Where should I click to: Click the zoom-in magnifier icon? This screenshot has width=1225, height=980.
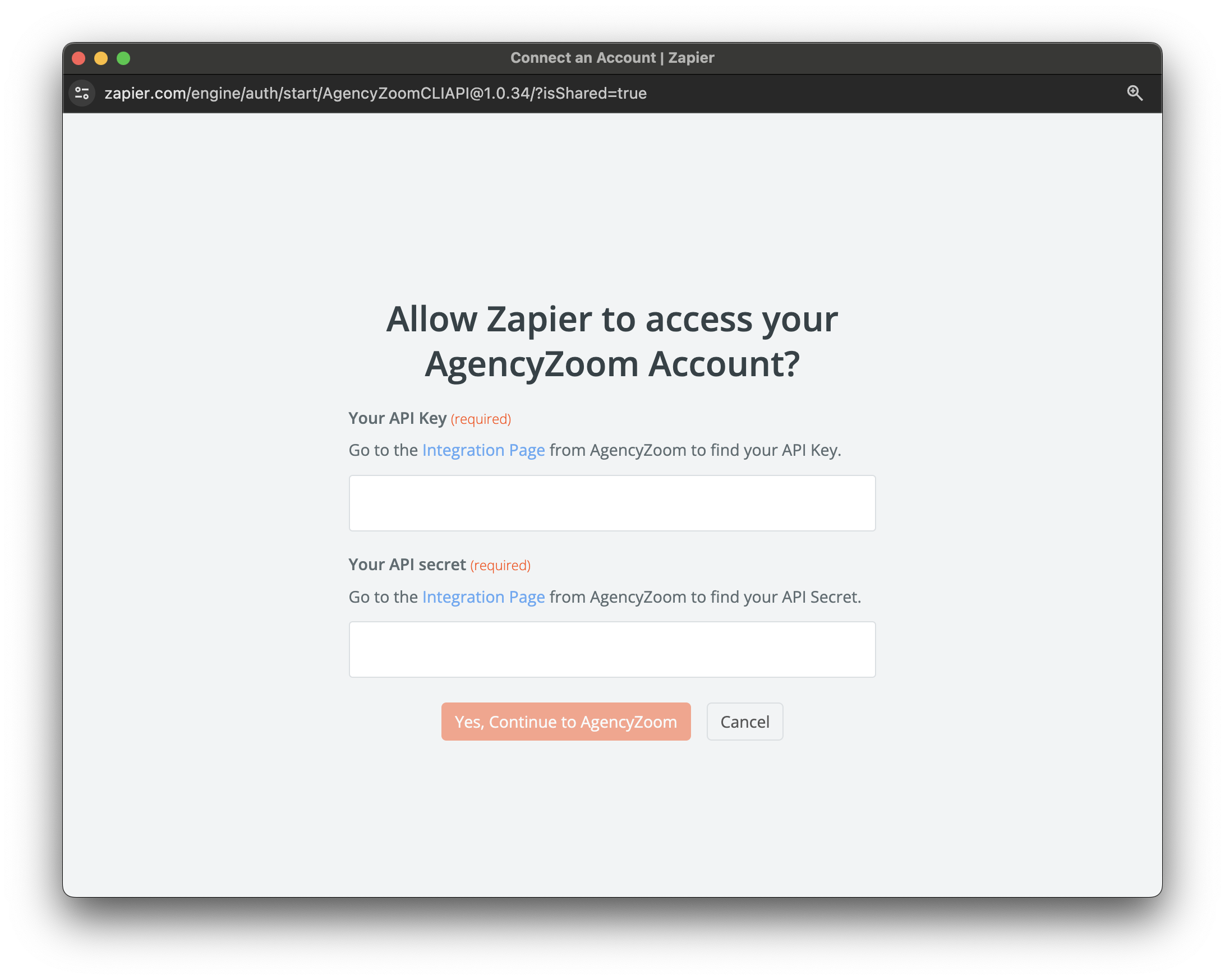[x=1135, y=93]
